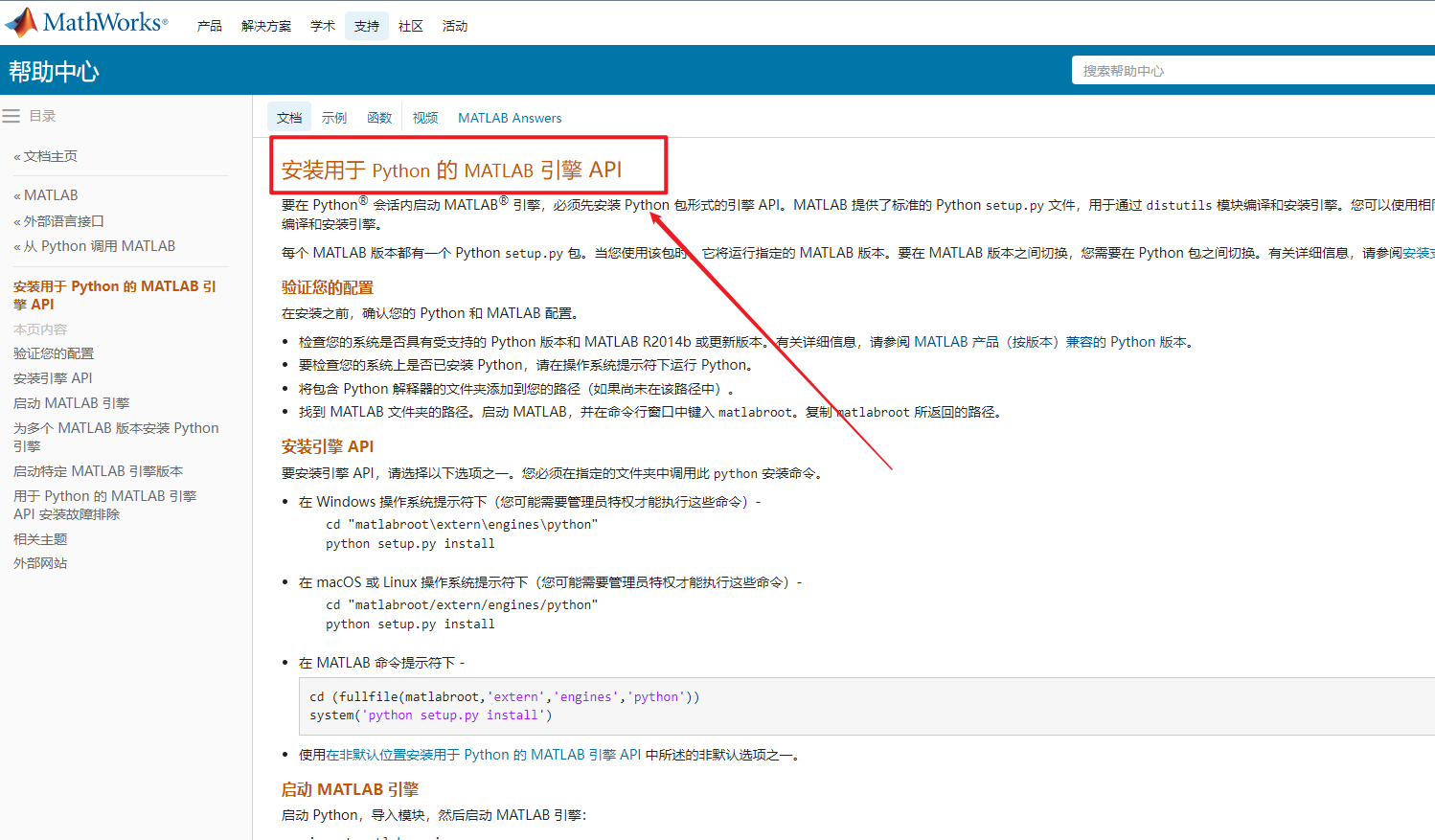1435x840 pixels.
Task: Go to 社区 in the top navigation
Action: click(411, 26)
